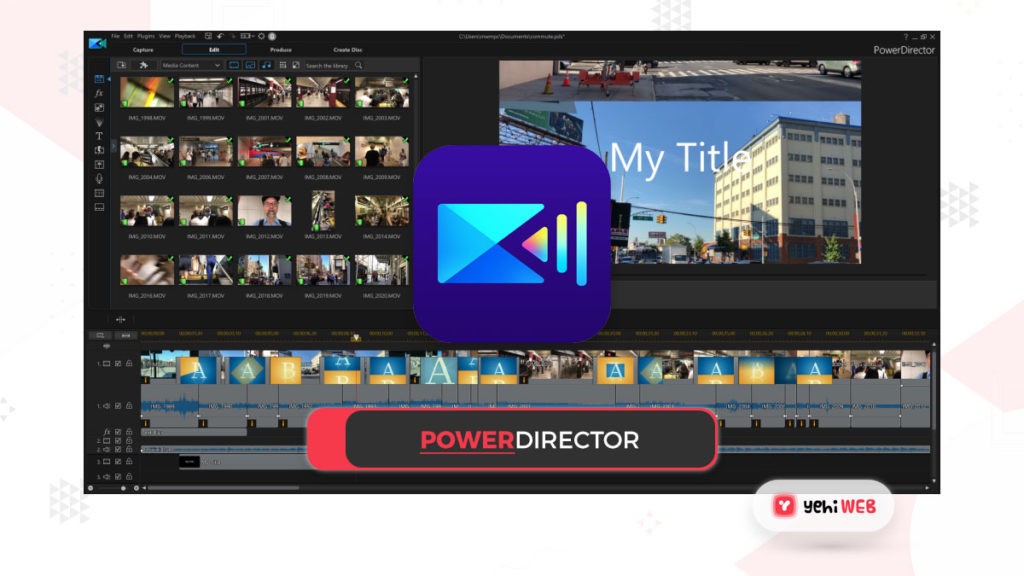Viewport: 1024px width, 576px height.
Task: Click the timeline zoom slider
Action: point(124,488)
